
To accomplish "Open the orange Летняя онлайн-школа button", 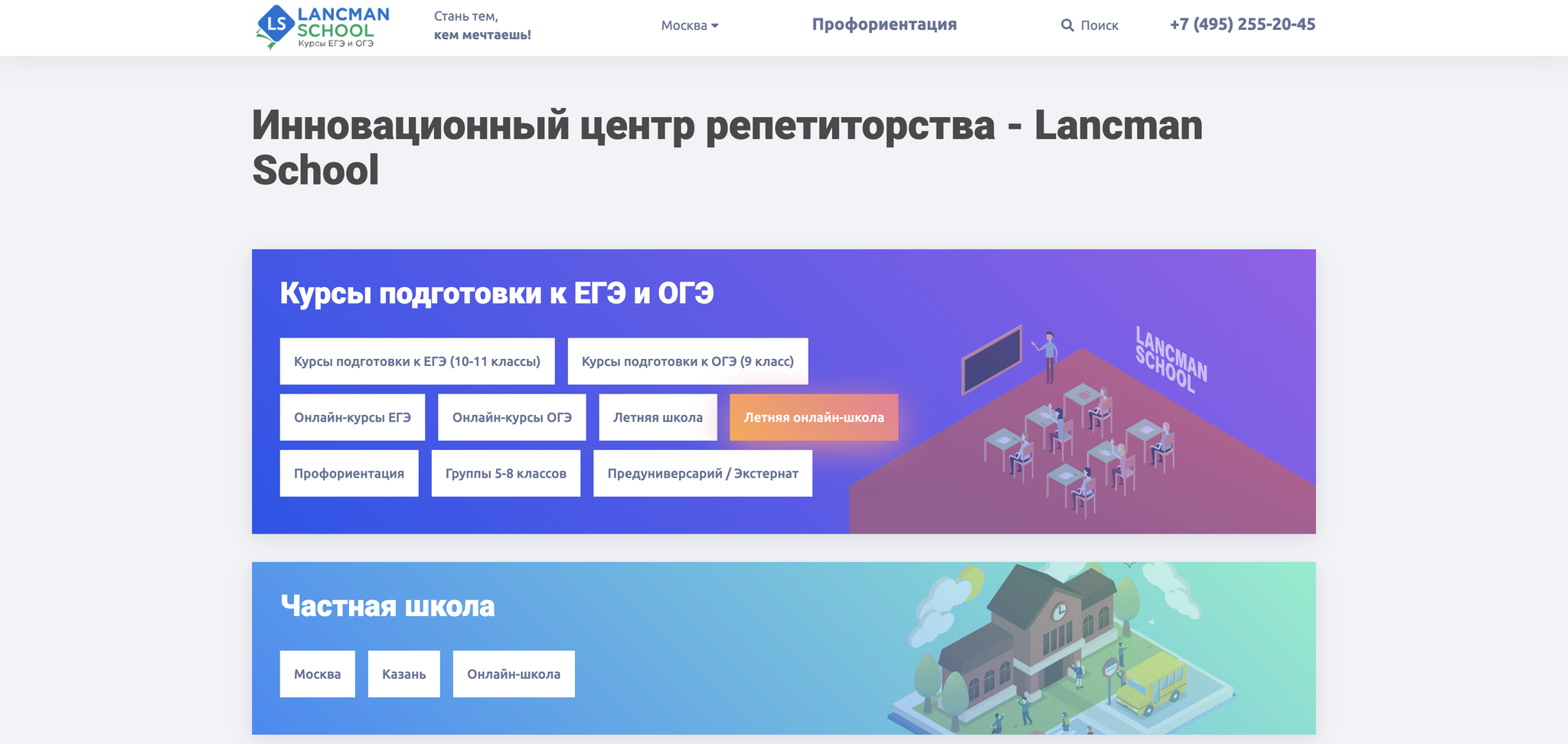I will pyautogui.click(x=814, y=417).
